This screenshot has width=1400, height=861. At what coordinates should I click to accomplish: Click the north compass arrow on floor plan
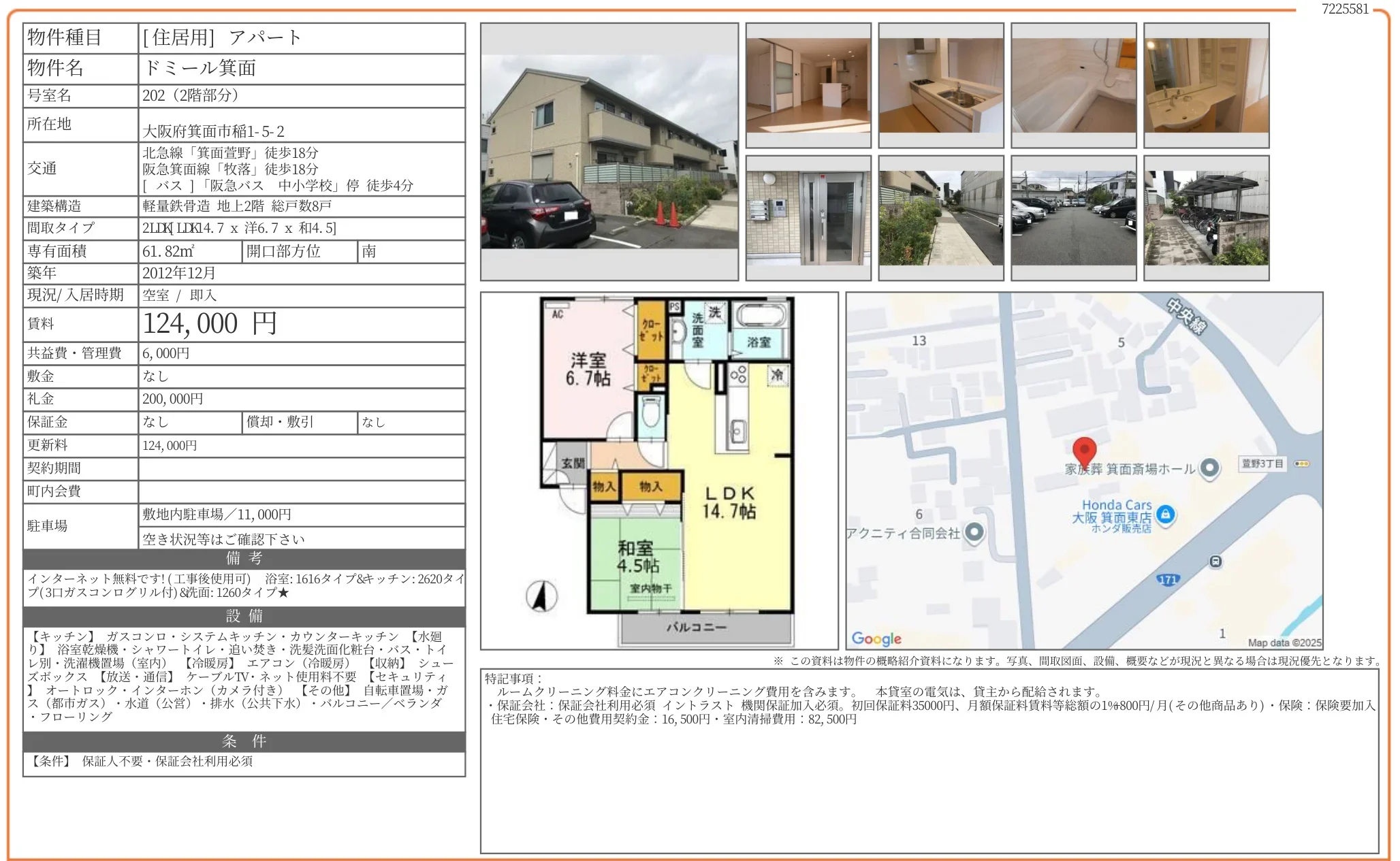[x=541, y=596]
